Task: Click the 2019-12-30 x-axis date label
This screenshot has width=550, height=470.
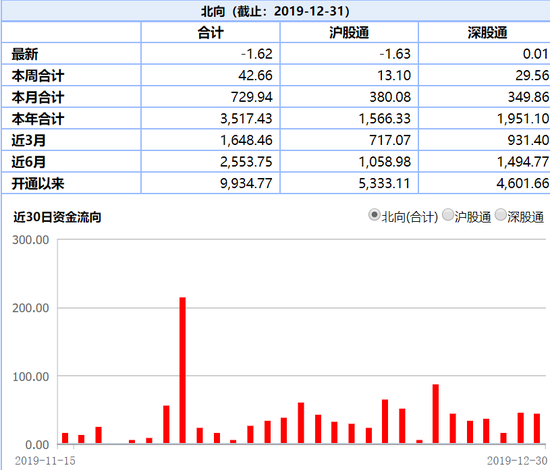Action: coord(517,461)
